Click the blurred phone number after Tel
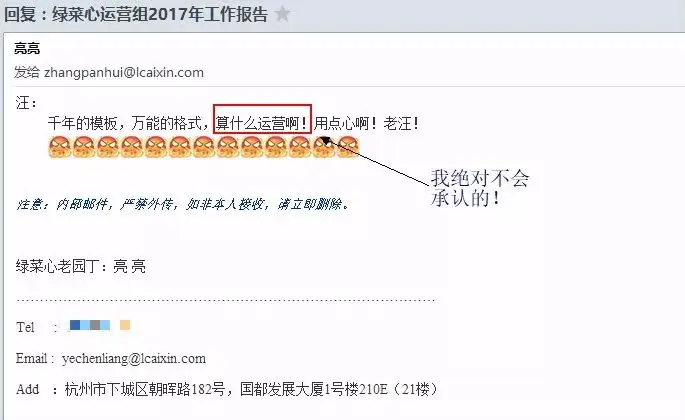Image resolution: width=685 pixels, height=420 pixels. [90, 325]
